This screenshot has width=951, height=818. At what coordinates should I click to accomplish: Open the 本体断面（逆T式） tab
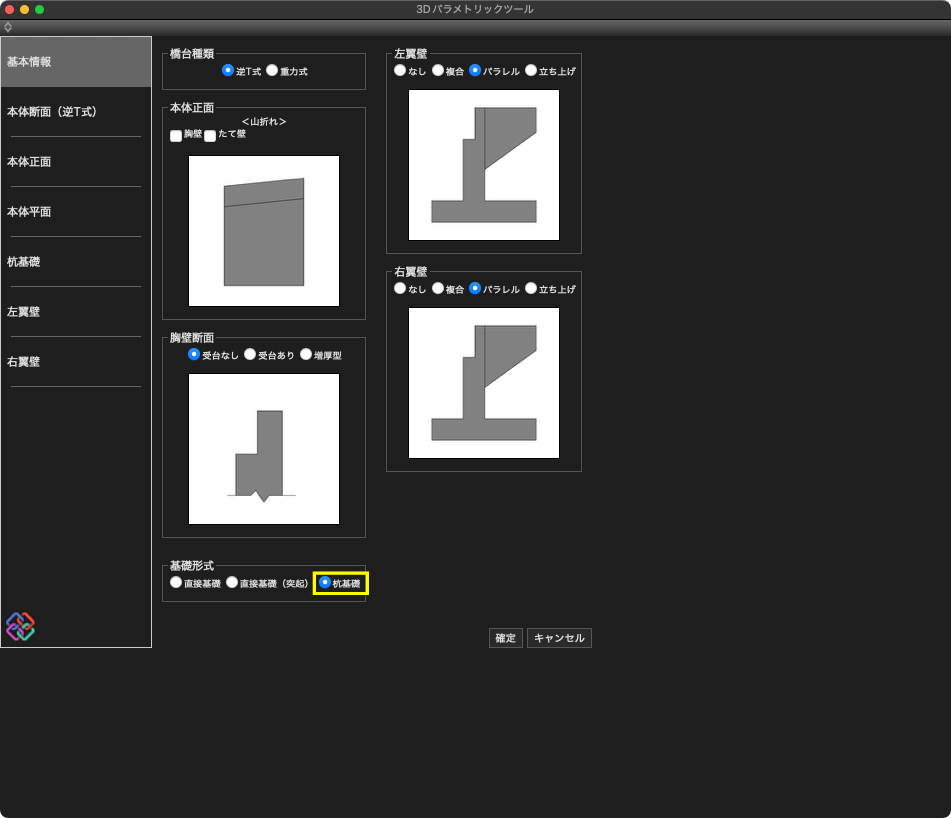coord(52,112)
